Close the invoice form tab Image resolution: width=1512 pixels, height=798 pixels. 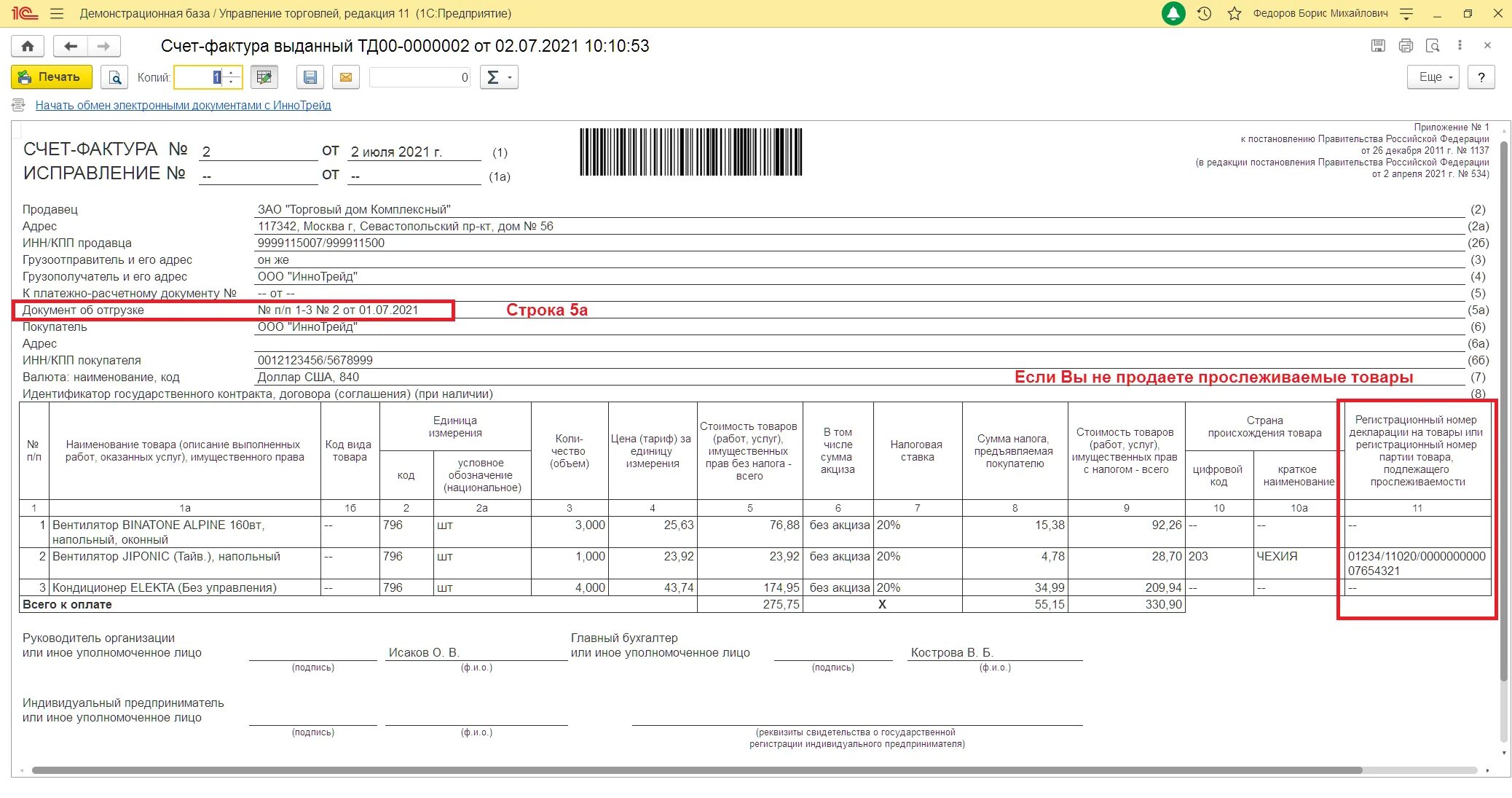pyautogui.click(x=1487, y=45)
